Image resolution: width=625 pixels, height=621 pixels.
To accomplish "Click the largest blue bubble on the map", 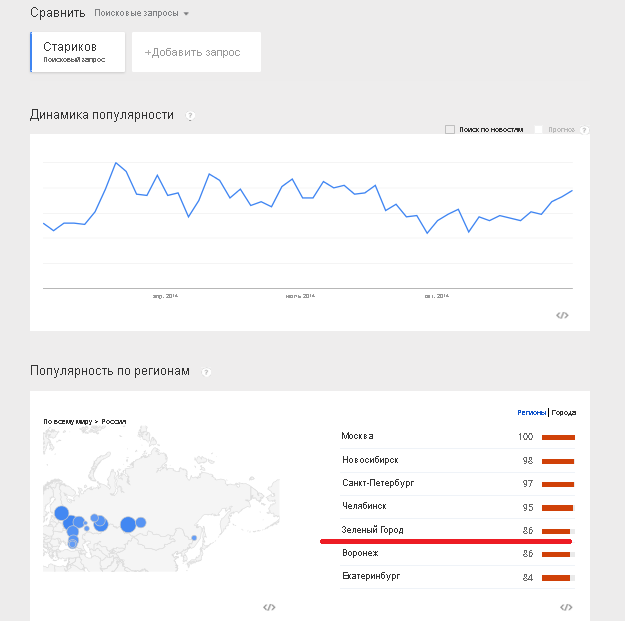I will coord(128,524).
